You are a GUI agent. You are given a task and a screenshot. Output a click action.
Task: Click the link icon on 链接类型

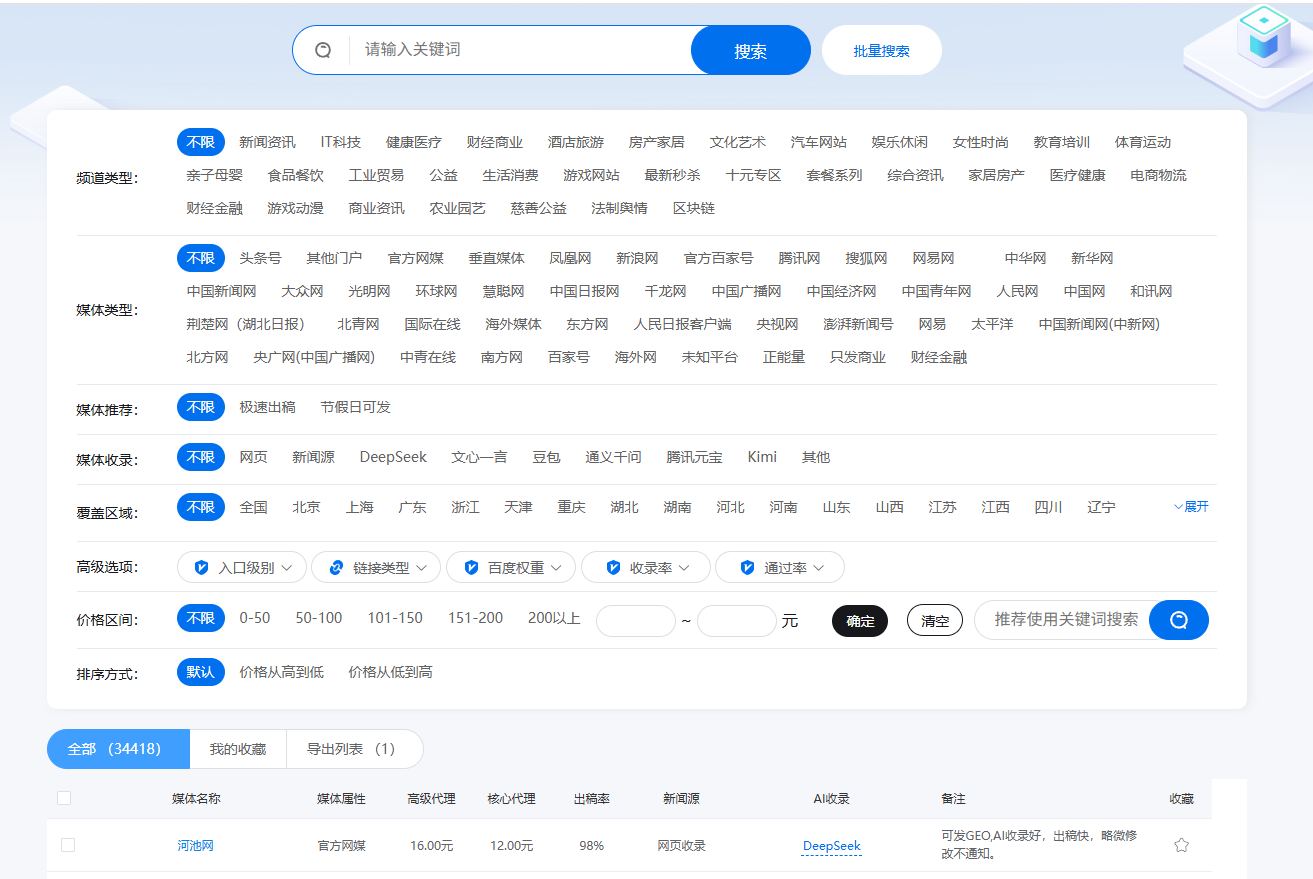336,567
